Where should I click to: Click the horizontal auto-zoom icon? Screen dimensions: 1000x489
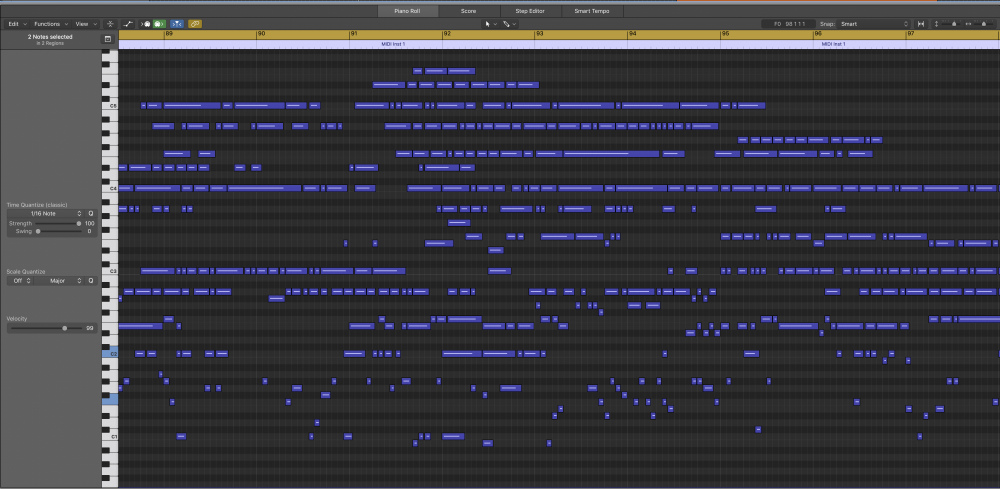[x=921, y=23]
